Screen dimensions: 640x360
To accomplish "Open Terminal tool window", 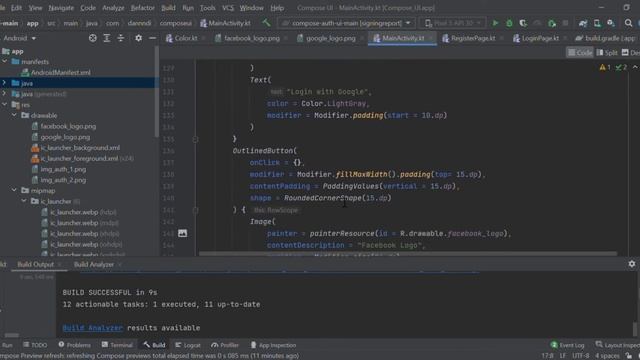I will [117, 345].
